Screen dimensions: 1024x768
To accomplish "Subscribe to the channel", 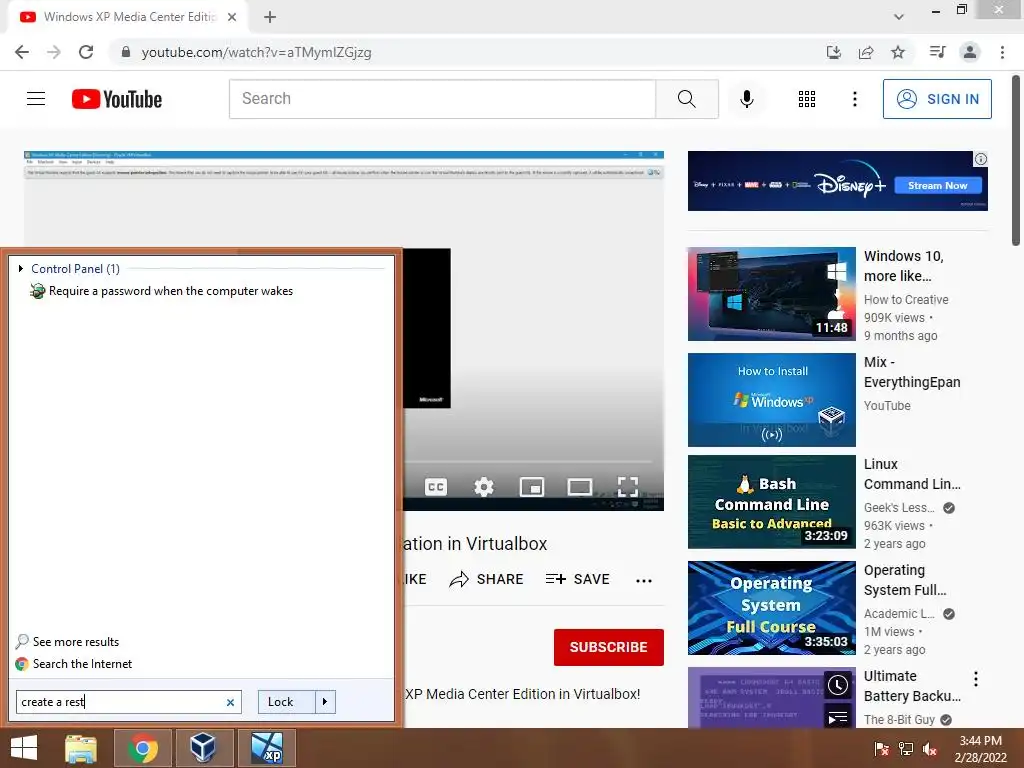I will pos(609,647).
